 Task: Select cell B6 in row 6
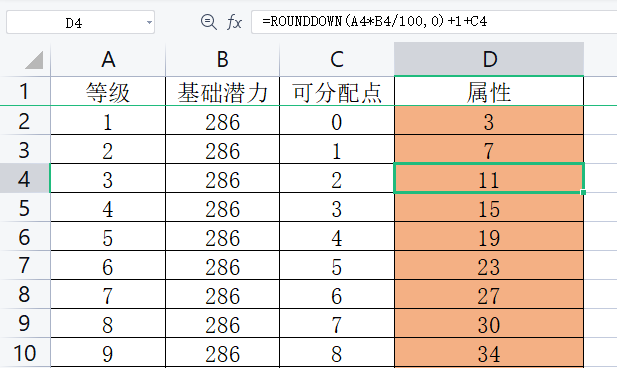coord(222,236)
